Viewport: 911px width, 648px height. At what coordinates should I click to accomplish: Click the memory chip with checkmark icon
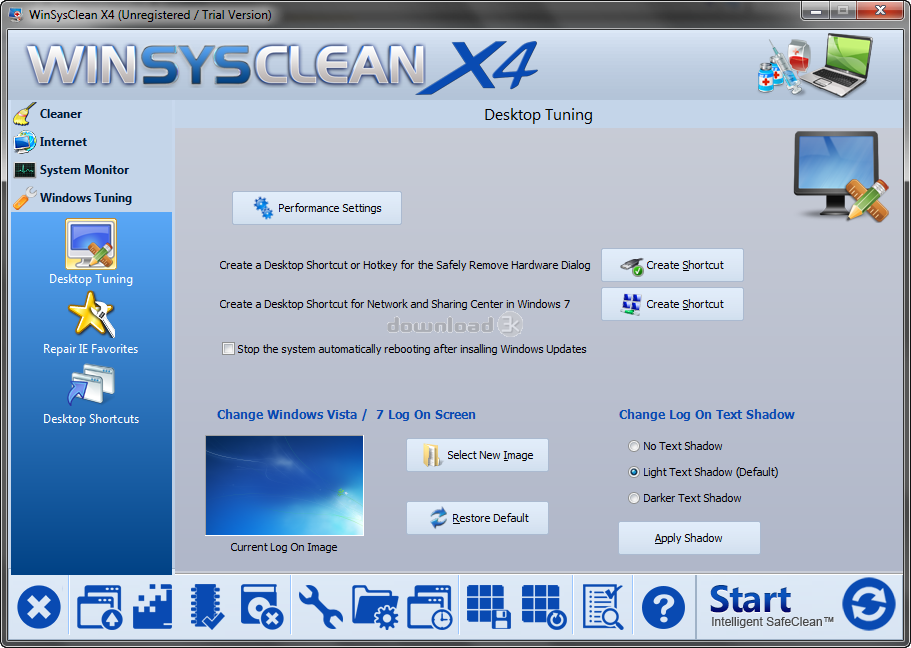point(206,607)
